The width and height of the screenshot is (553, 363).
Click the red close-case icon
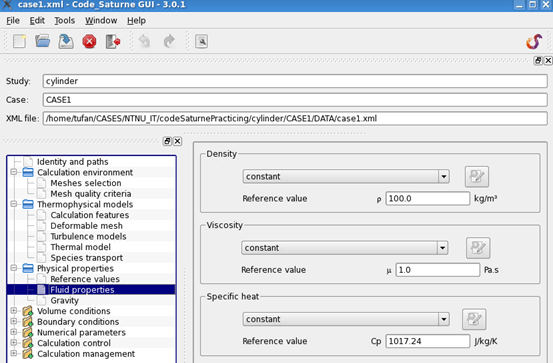click(90, 41)
